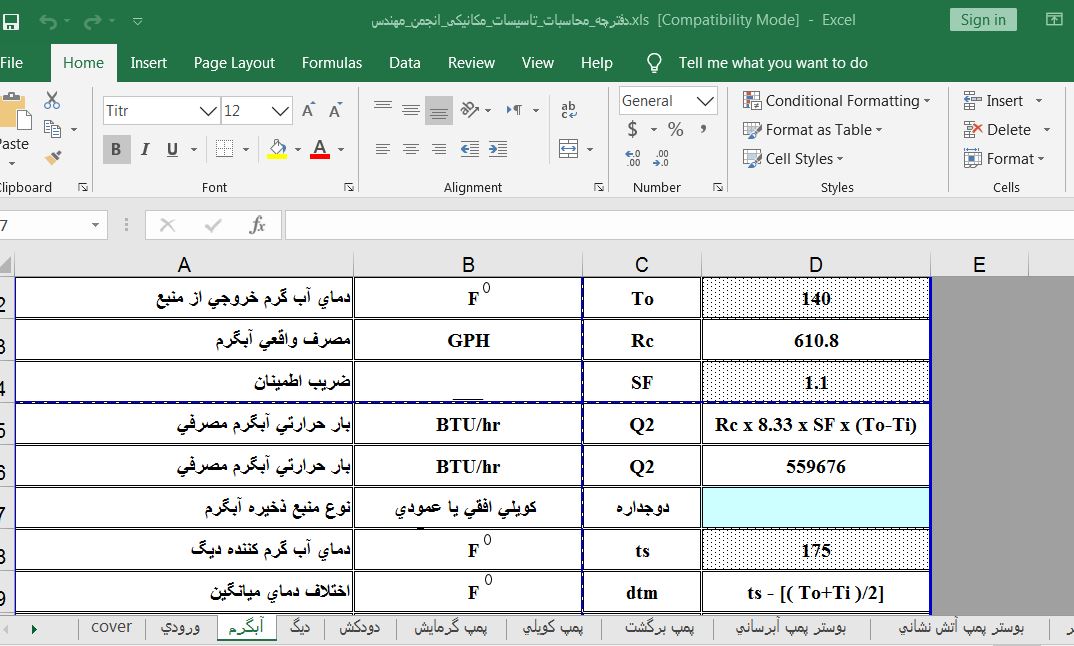Open the Titr font name dropdown
The height and width of the screenshot is (646, 1074).
pos(208,111)
